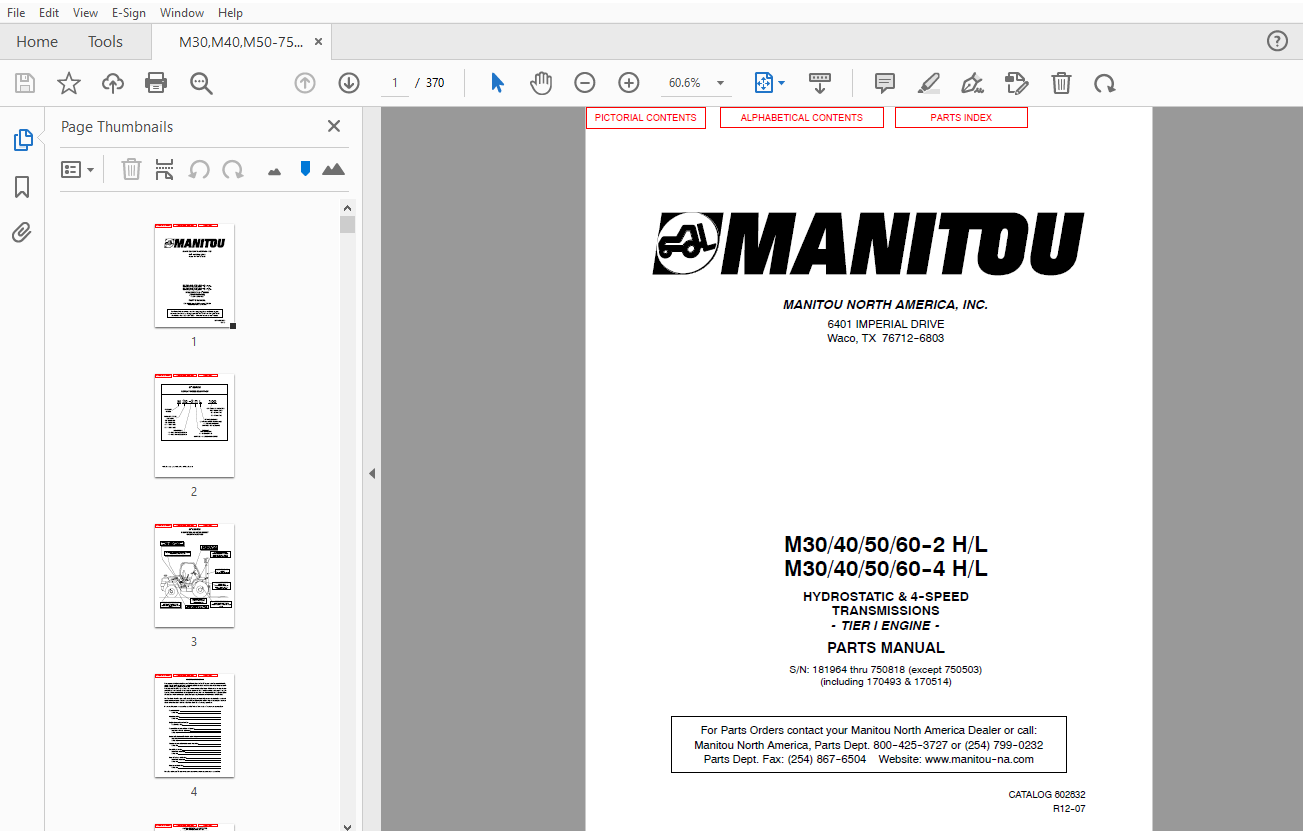Screen dimensions: 1303x831
Task: Open thumbnail options dropdown menu
Action: (x=78, y=170)
